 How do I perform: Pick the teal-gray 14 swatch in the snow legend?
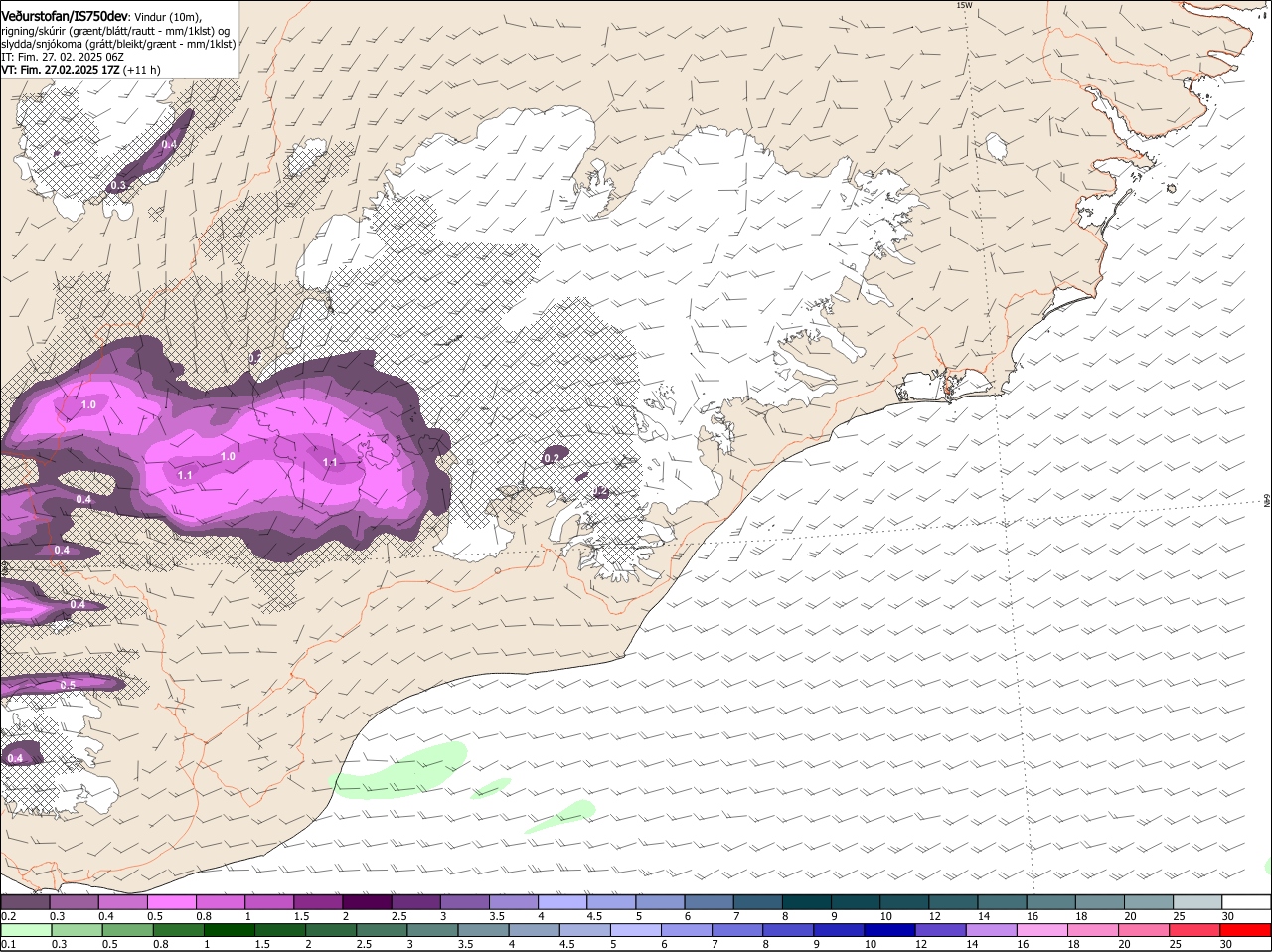(1002, 902)
